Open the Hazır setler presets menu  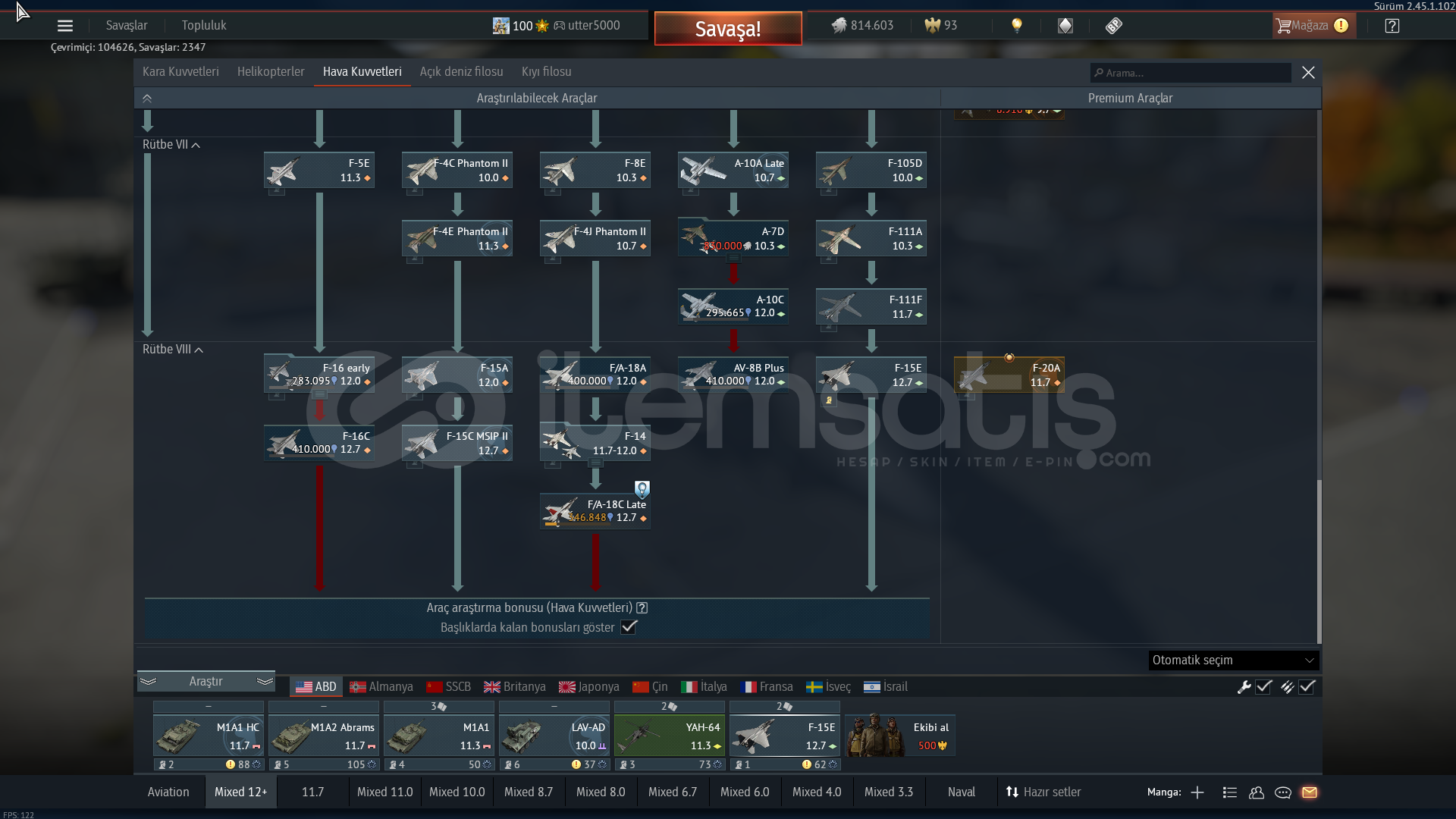click(x=1043, y=792)
